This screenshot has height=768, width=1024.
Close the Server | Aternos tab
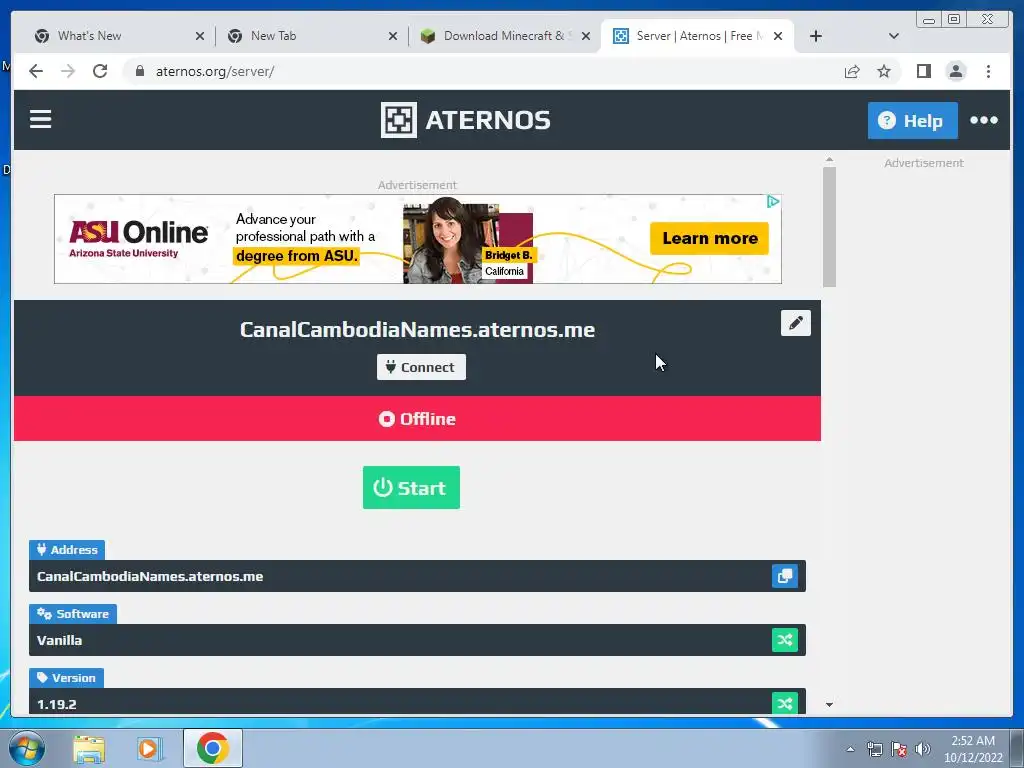coord(778,36)
